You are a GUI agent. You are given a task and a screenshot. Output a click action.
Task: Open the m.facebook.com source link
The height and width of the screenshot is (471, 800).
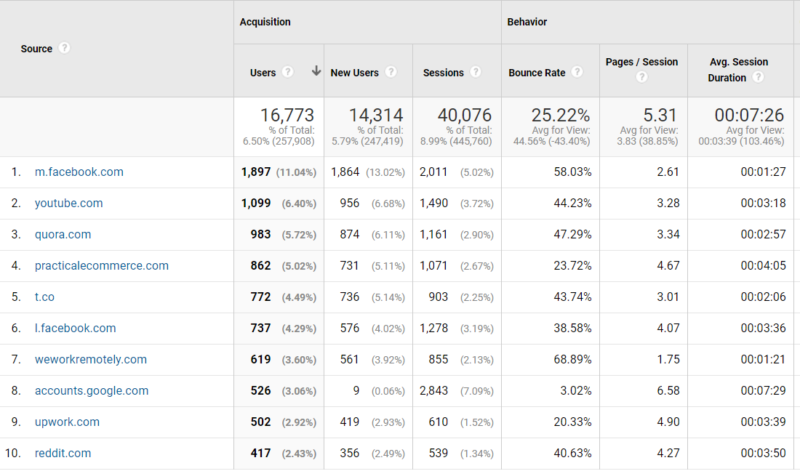pyautogui.click(x=79, y=172)
